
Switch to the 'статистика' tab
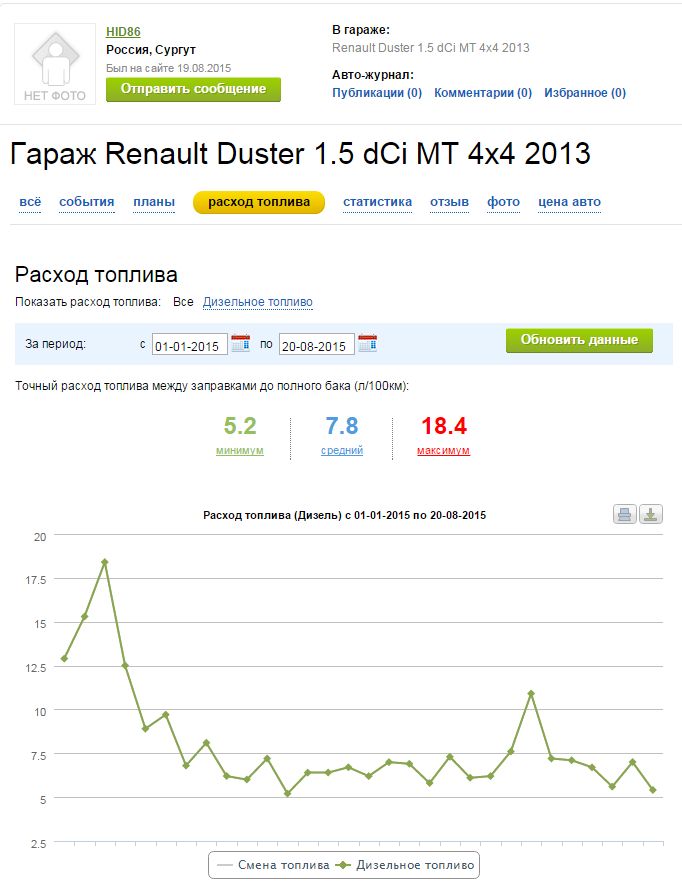(377, 202)
